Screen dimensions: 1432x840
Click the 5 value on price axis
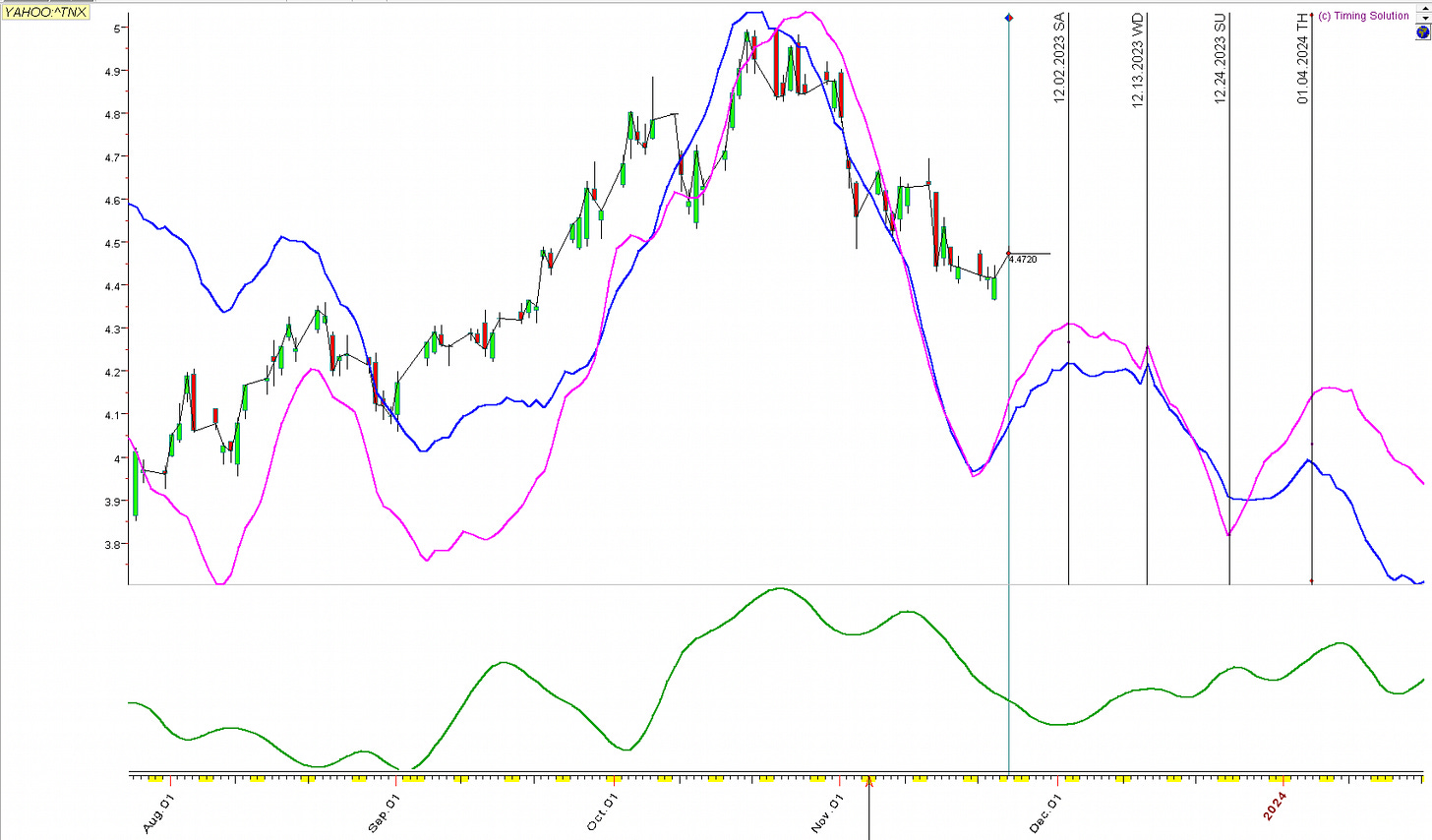coord(117,29)
